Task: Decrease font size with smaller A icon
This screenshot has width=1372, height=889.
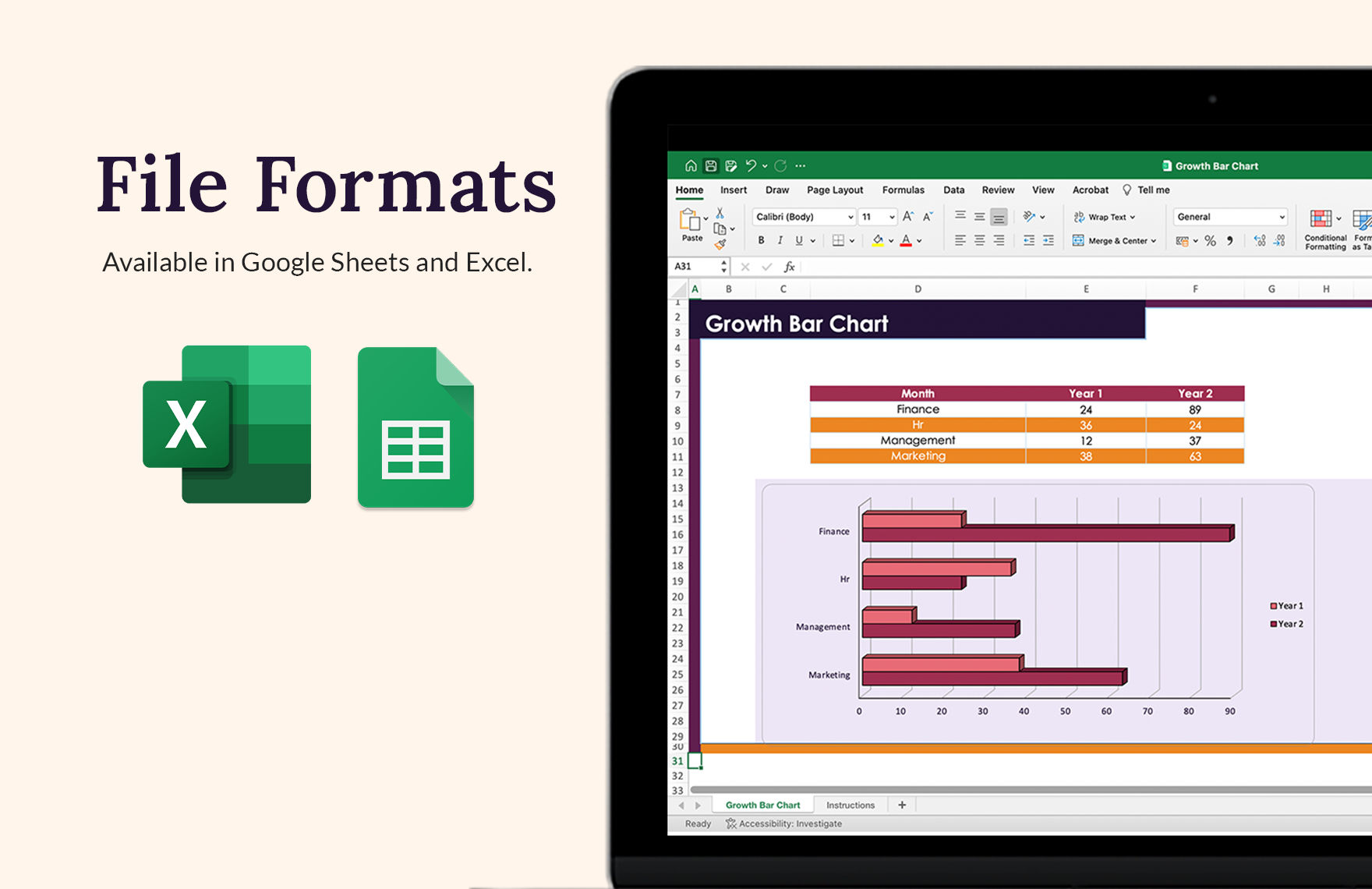Action: click(x=928, y=216)
